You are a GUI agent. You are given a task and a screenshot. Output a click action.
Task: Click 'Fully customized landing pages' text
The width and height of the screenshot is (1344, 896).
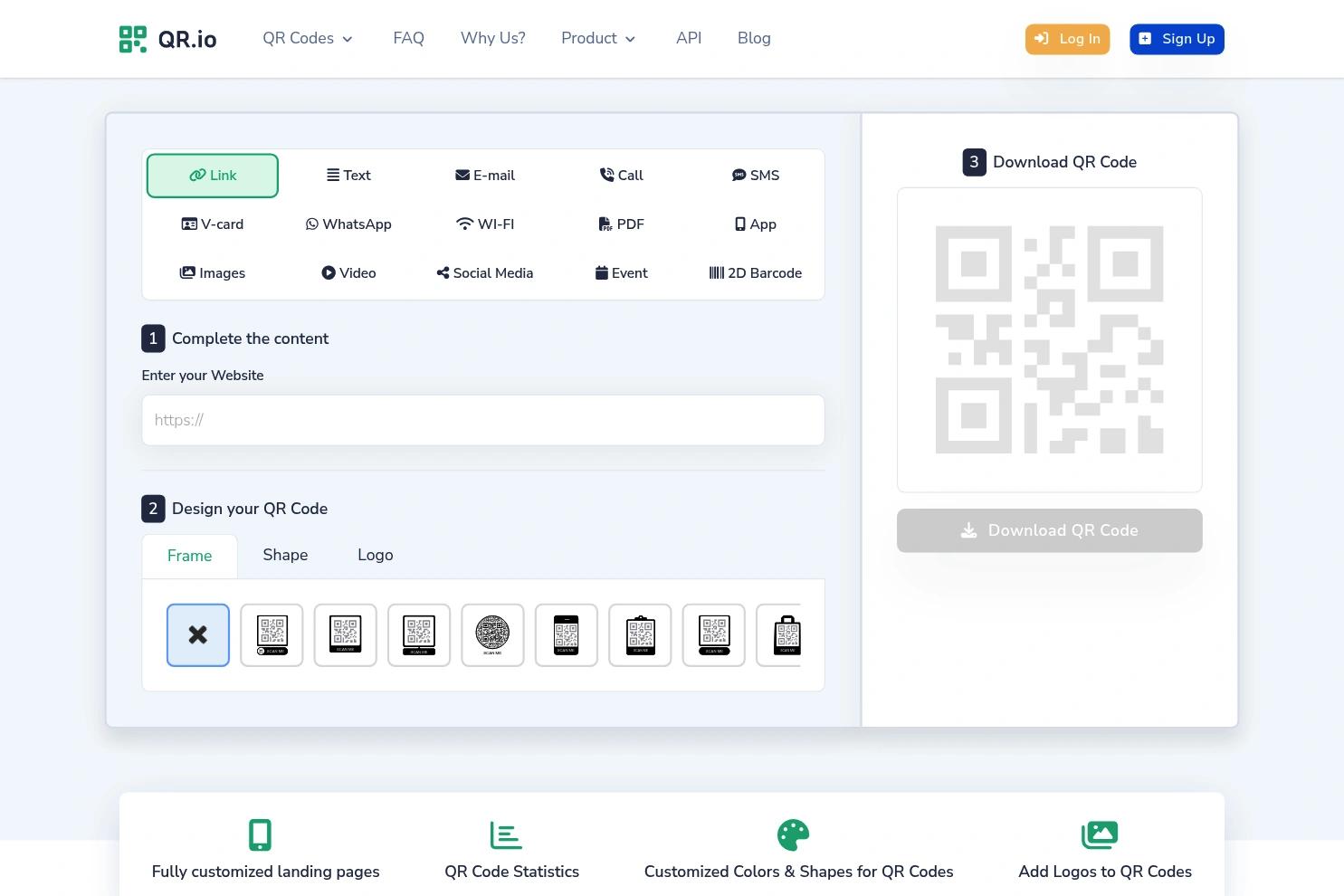(x=266, y=872)
